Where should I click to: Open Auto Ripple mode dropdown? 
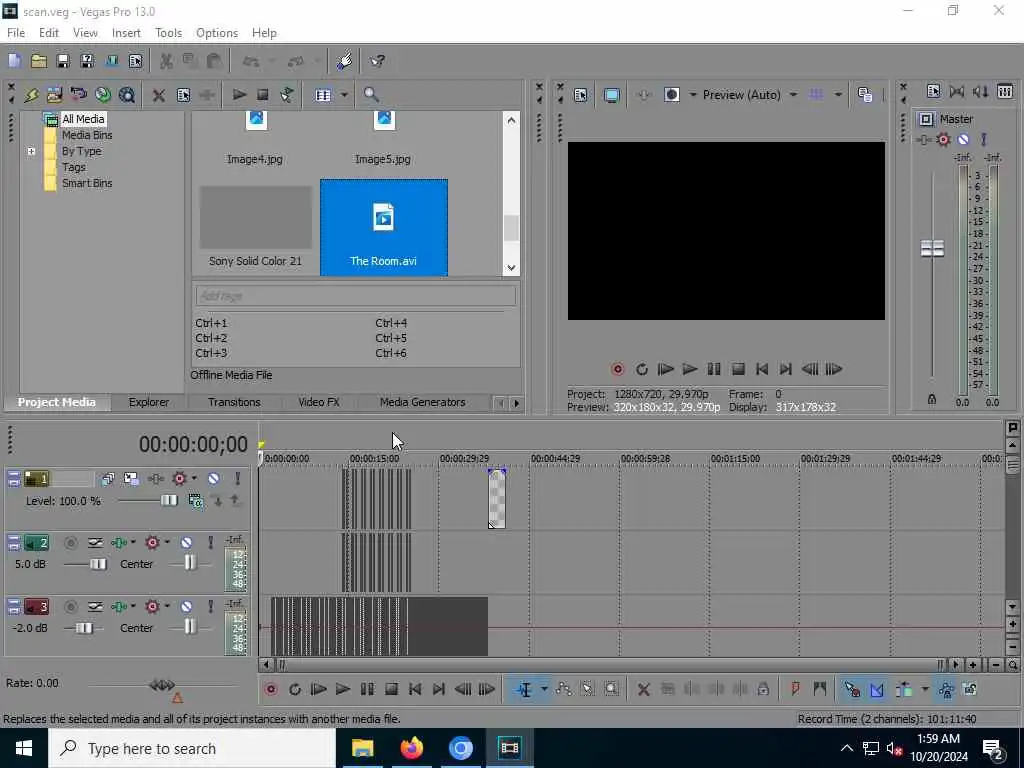924,690
